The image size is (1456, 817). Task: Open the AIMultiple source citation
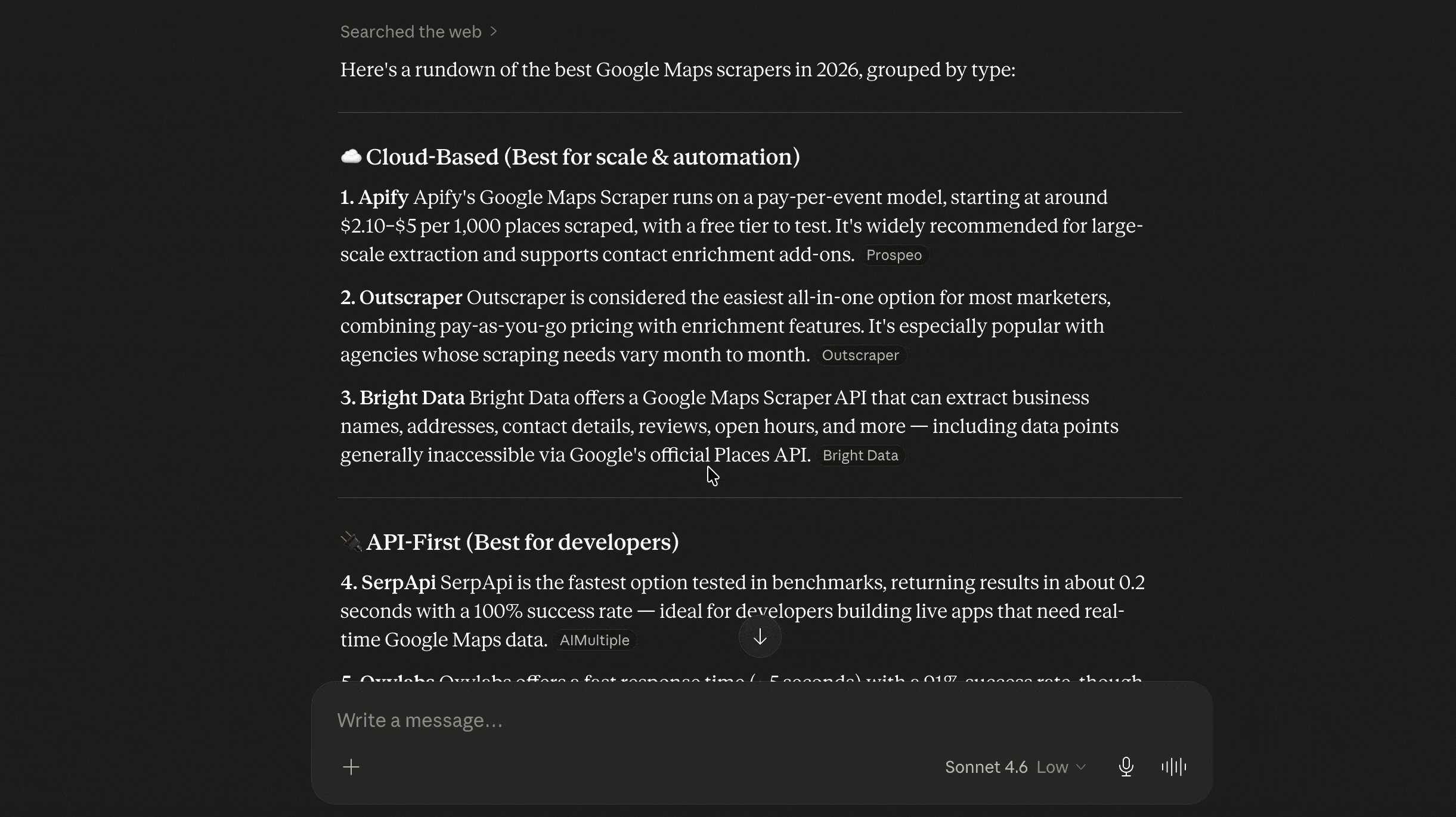click(594, 640)
